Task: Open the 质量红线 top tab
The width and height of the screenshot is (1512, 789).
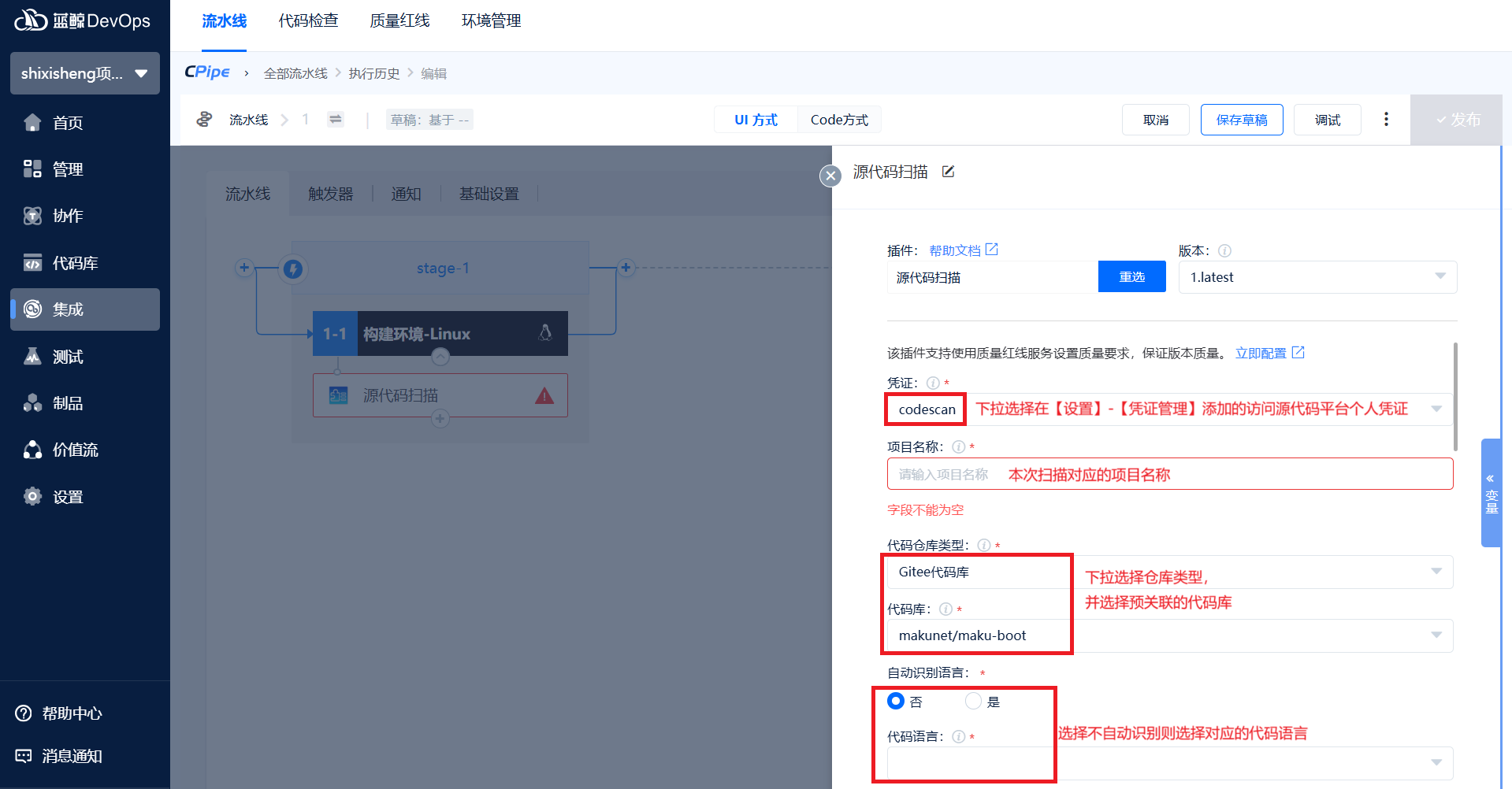Action: [399, 21]
